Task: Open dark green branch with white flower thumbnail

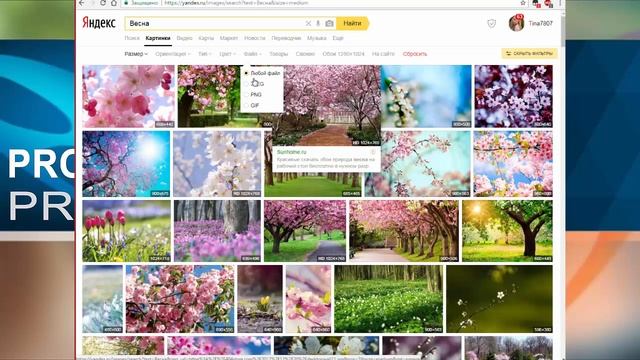Action: (499, 299)
